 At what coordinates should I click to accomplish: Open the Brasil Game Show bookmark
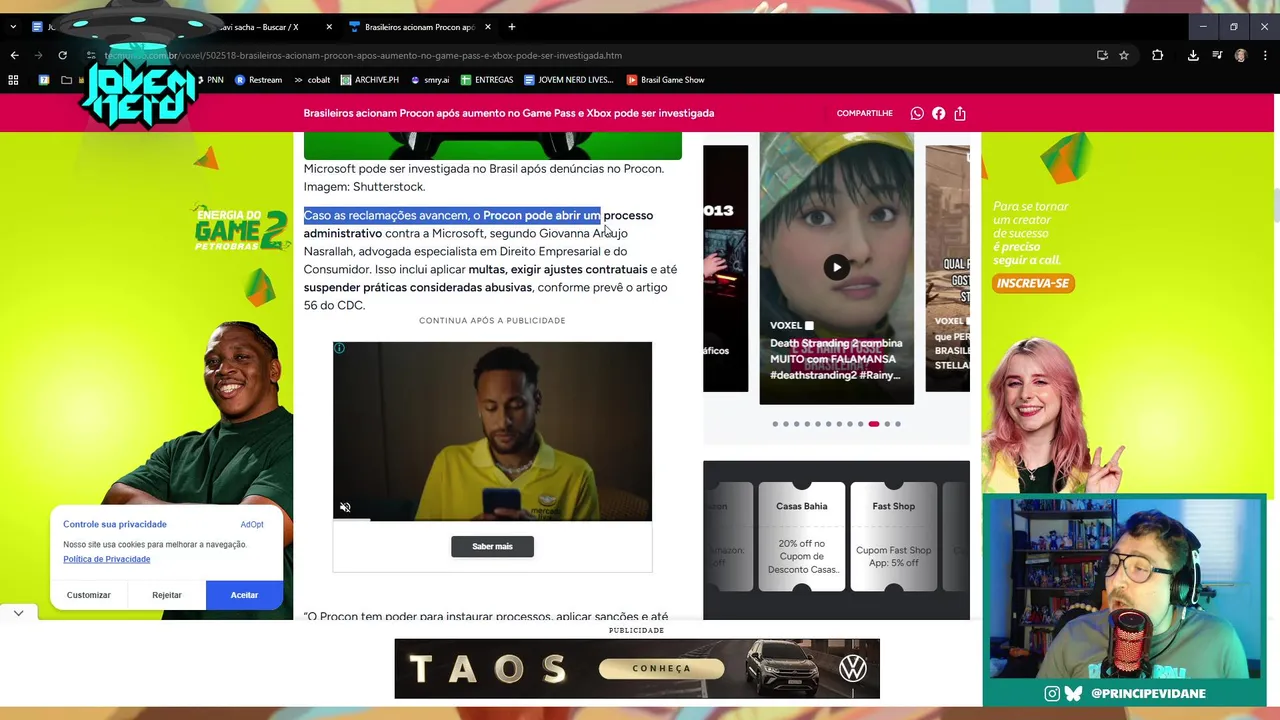pyautogui.click(x=665, y=80)
